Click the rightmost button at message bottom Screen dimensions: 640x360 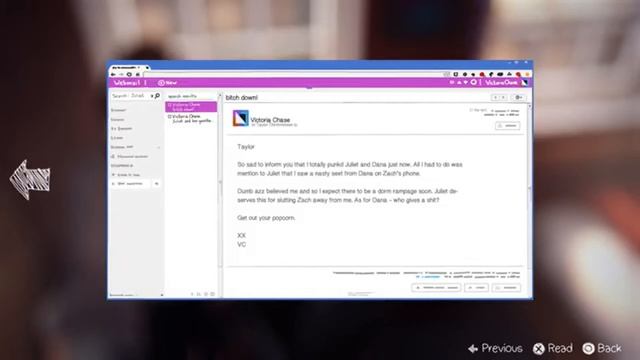coord(506,288)
